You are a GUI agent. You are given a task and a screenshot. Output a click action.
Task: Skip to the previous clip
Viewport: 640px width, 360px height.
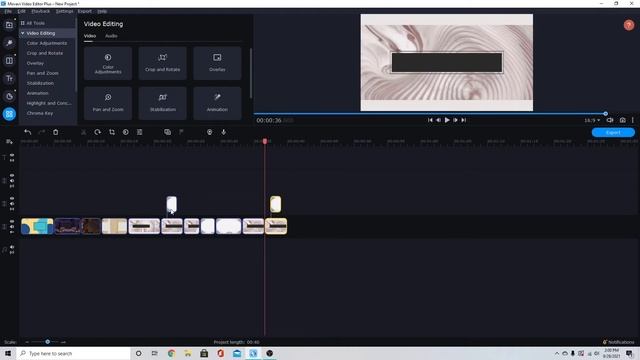[x=430, y=120]
